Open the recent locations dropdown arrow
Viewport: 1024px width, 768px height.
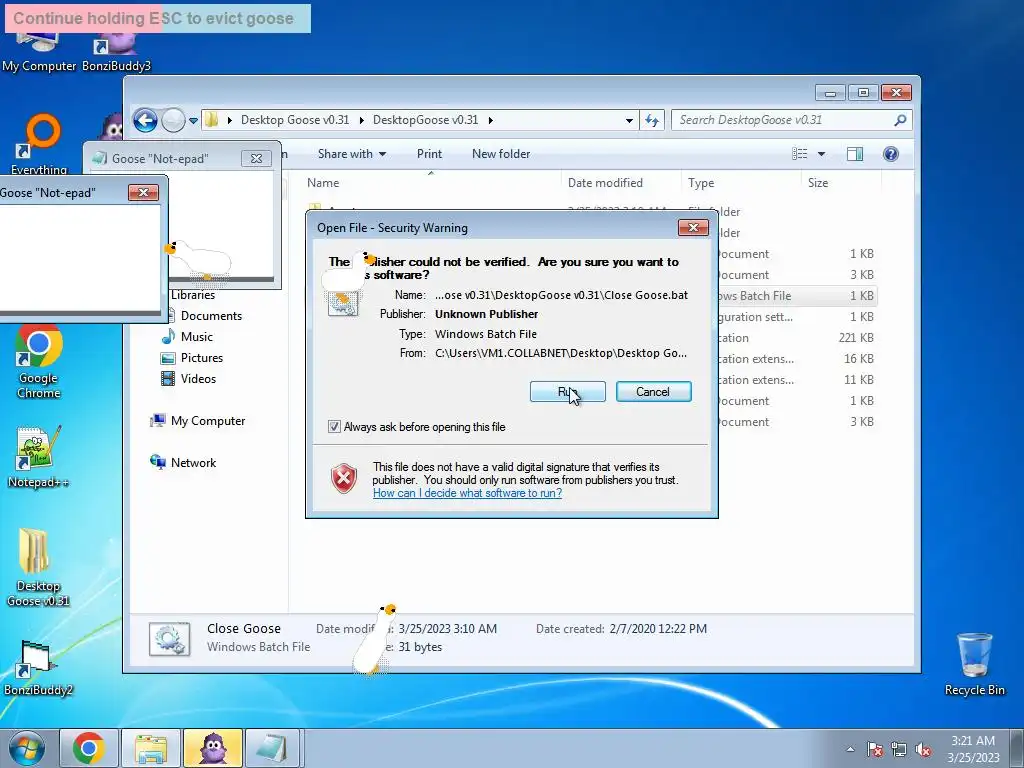(193, 121)
